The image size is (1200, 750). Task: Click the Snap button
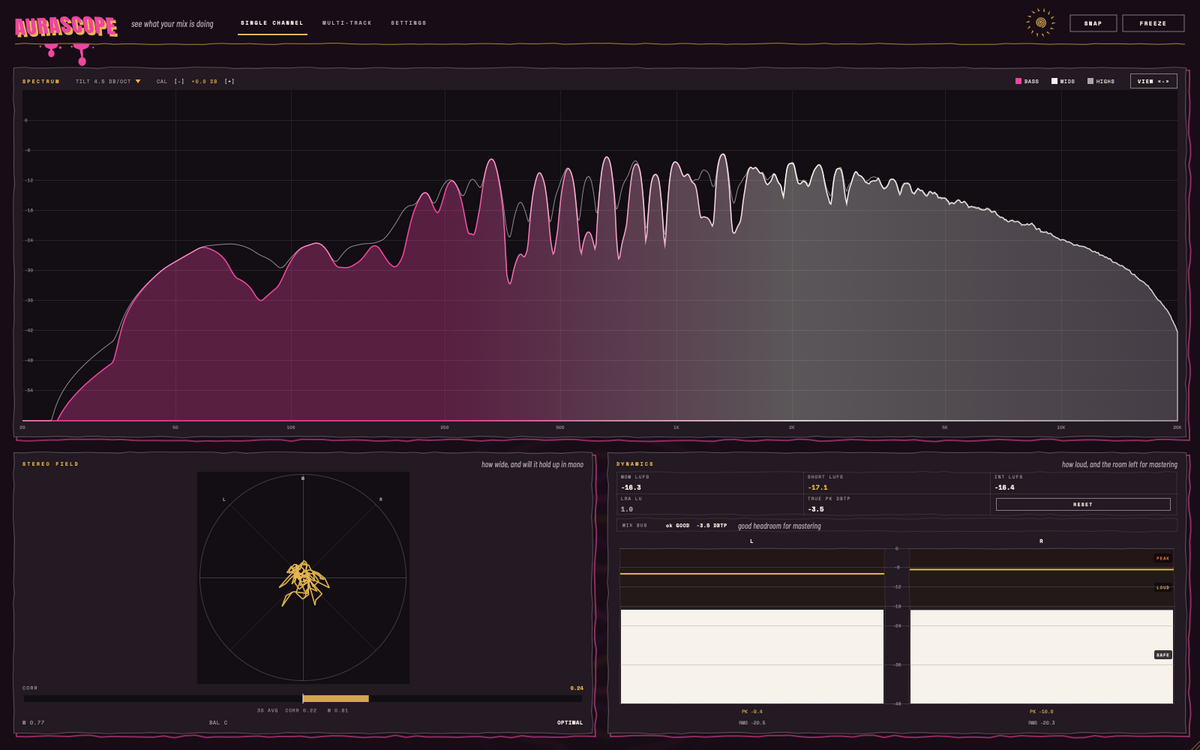[1093, 23]
